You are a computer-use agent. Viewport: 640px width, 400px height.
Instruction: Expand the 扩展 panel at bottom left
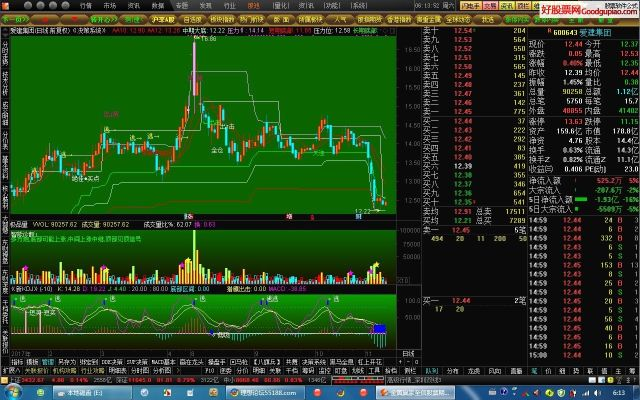point(9,369)
